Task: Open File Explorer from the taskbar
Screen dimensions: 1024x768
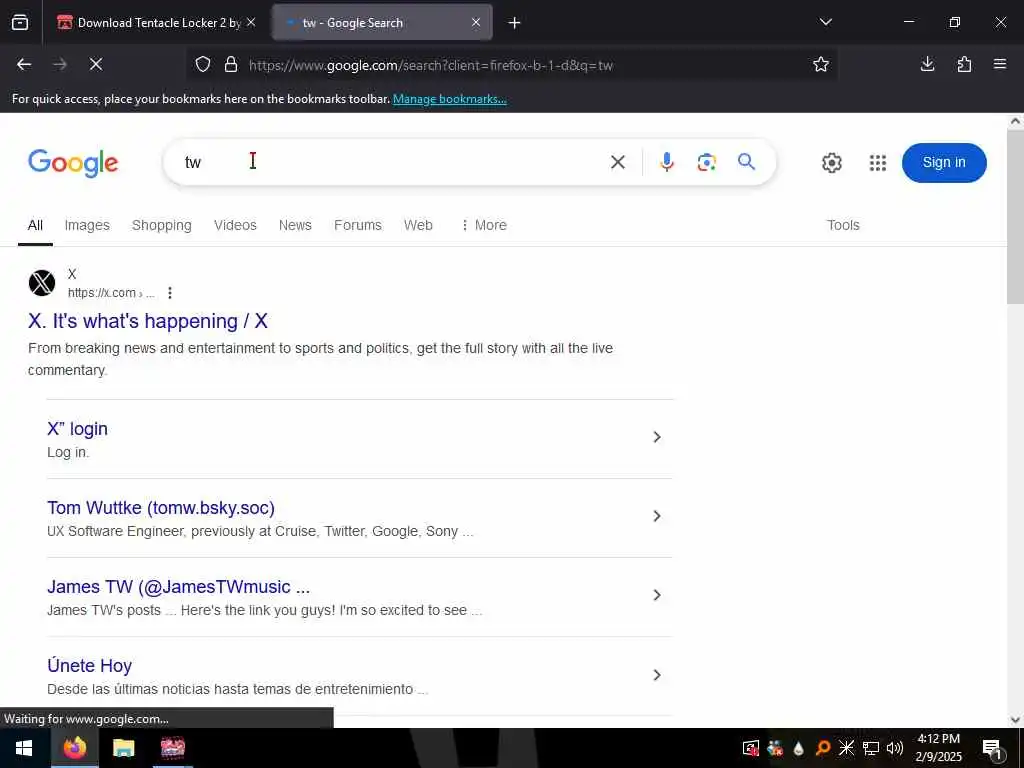Action: [x=123, y=748]
